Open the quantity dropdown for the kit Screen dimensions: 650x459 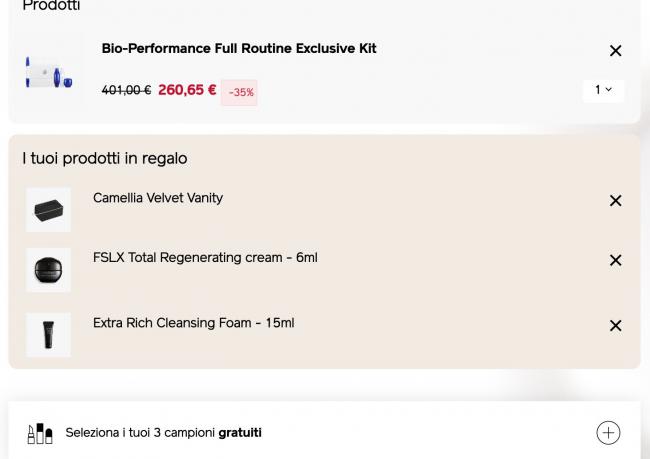point(603,90)
